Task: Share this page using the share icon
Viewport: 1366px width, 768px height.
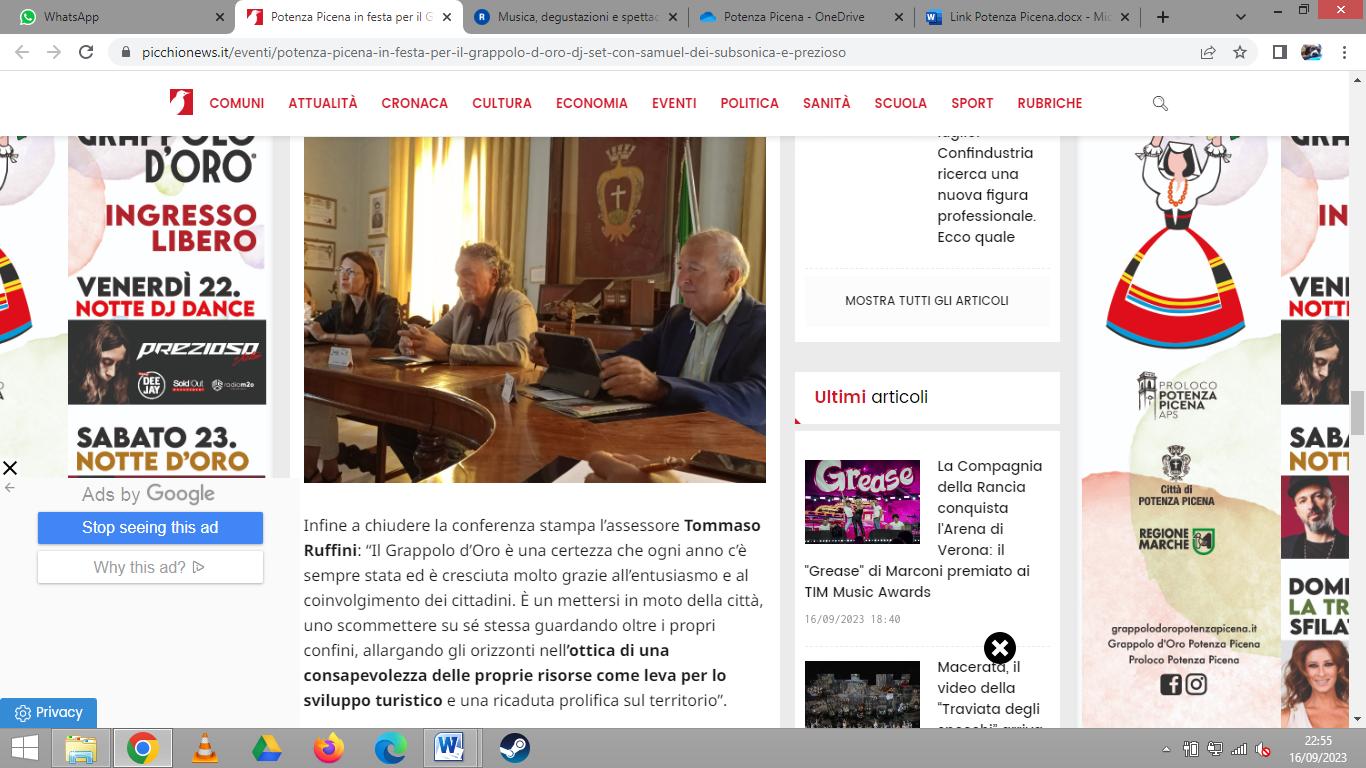Action: coord(1208,52)
